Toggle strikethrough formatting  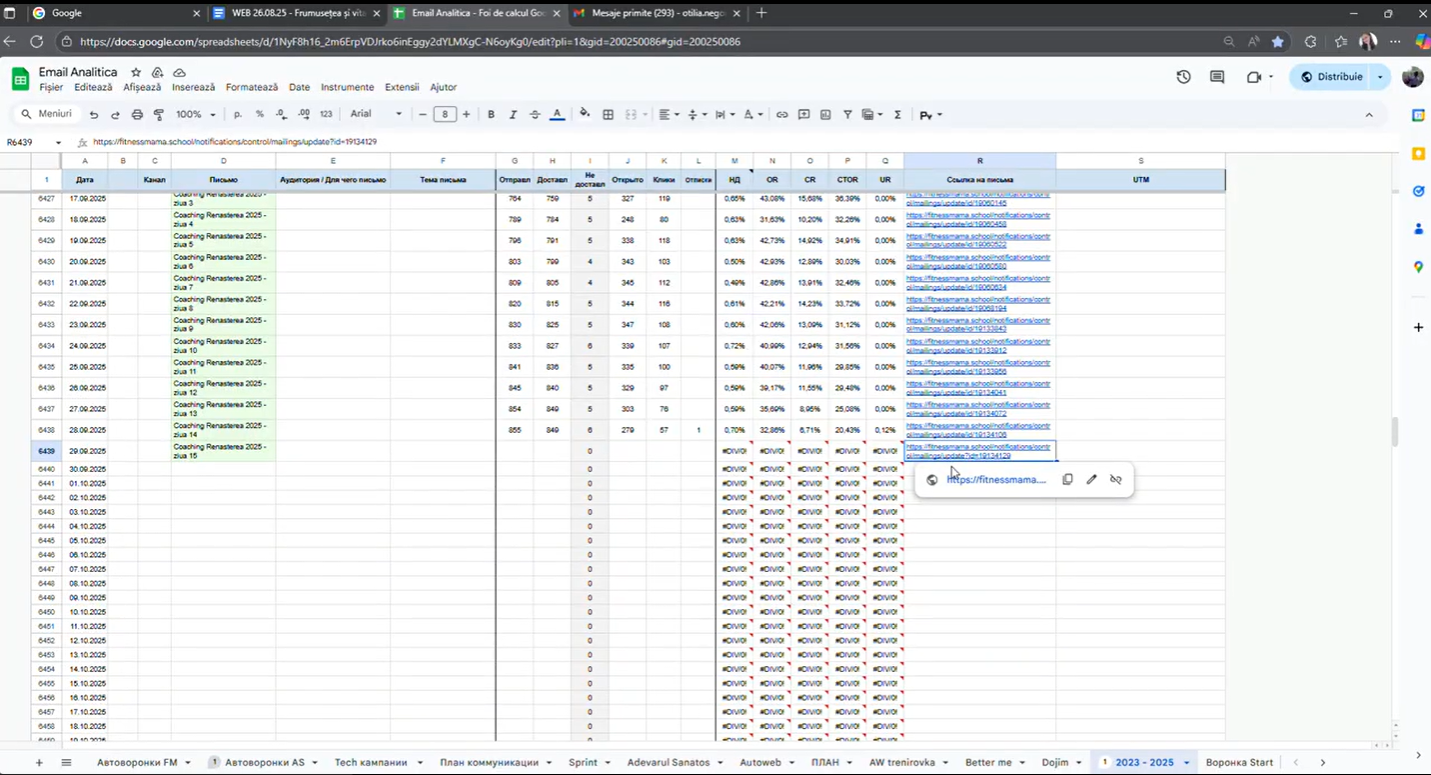click(535, 115)
